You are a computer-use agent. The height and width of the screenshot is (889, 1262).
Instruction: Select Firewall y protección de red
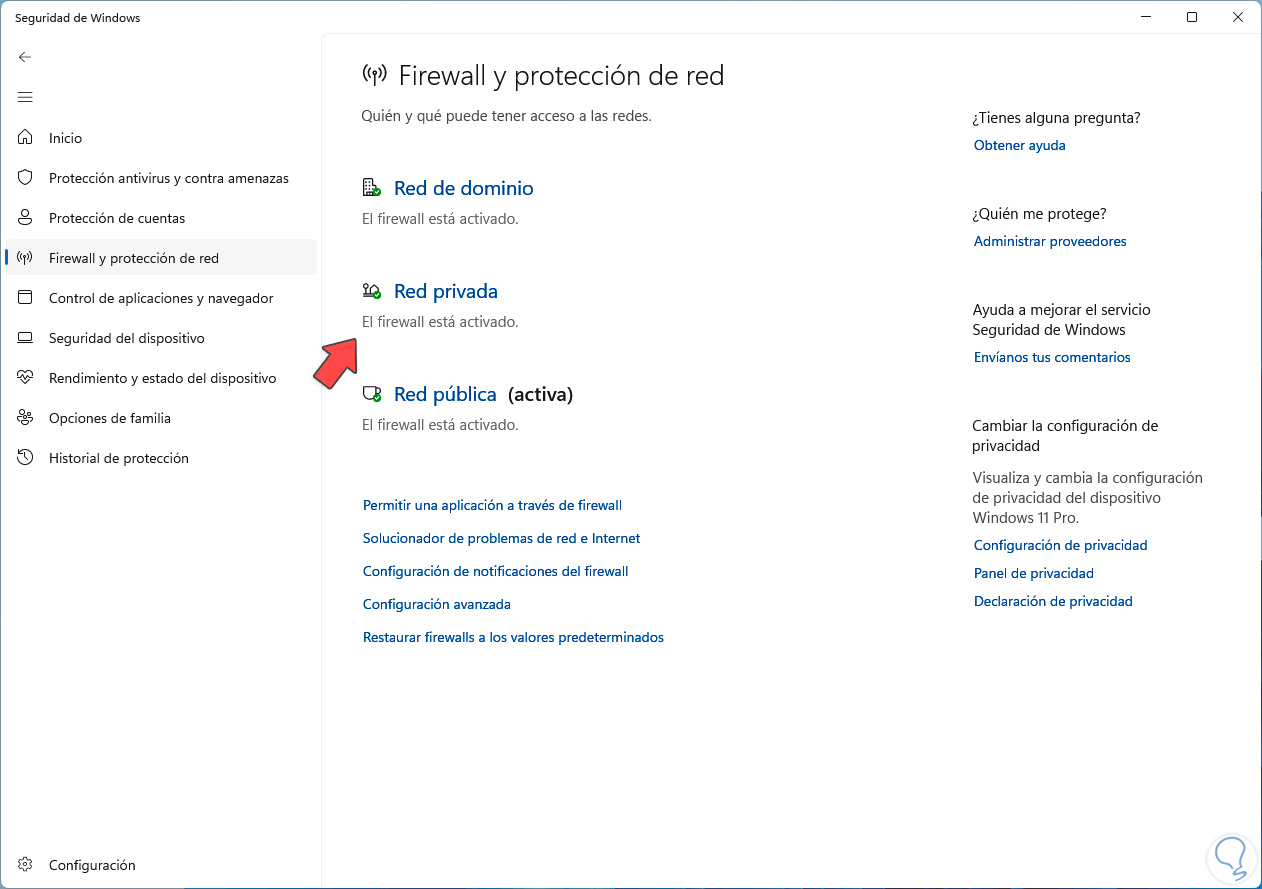134,258
